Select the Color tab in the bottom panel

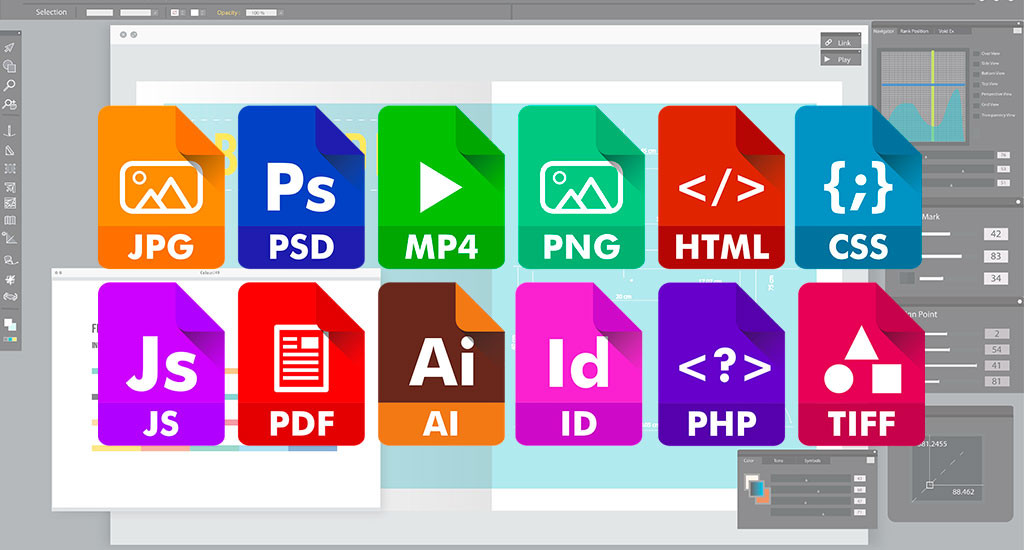[x=749, y=461]
